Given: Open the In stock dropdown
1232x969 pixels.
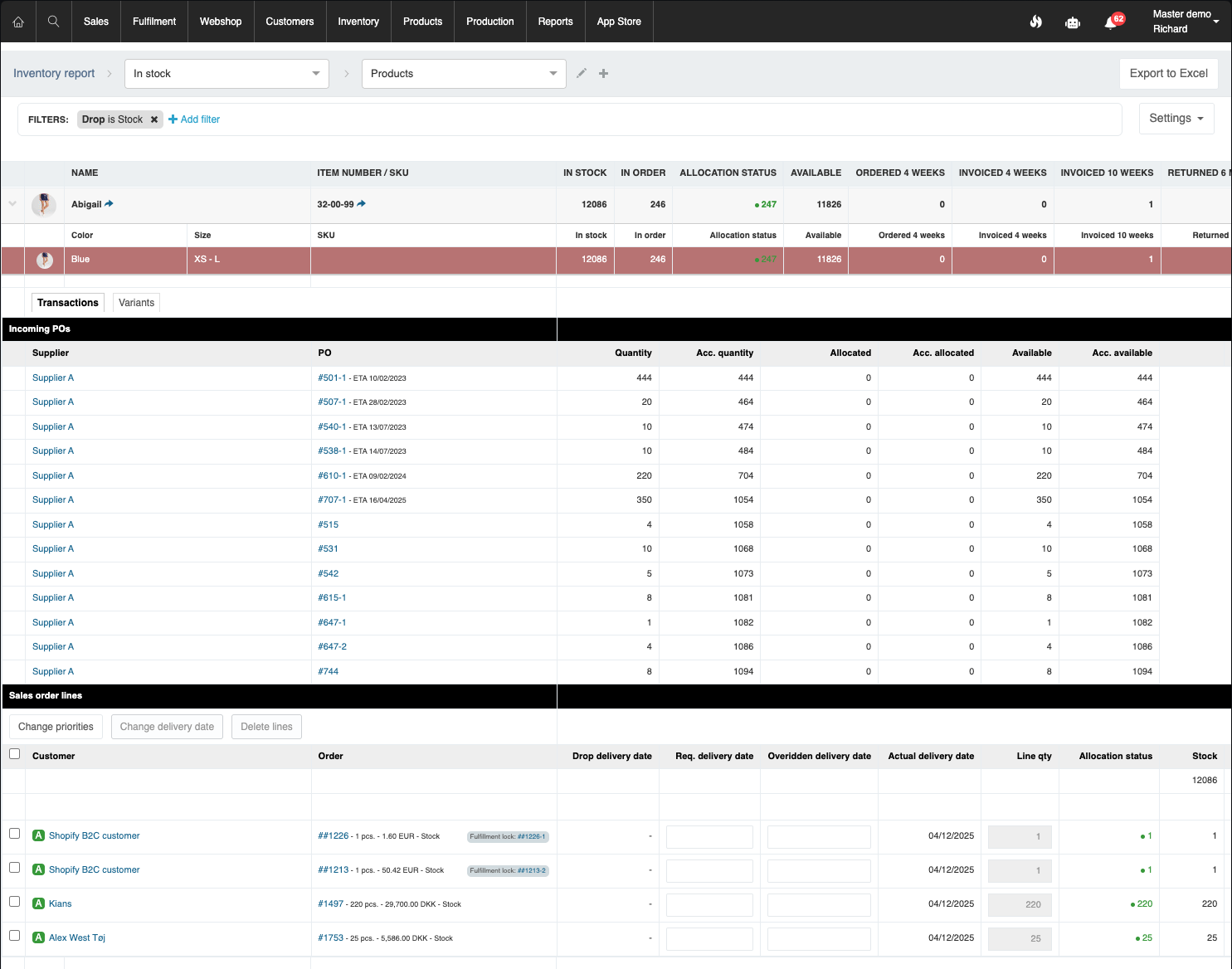Looking at the screenshot, I should tap(226, 74).
